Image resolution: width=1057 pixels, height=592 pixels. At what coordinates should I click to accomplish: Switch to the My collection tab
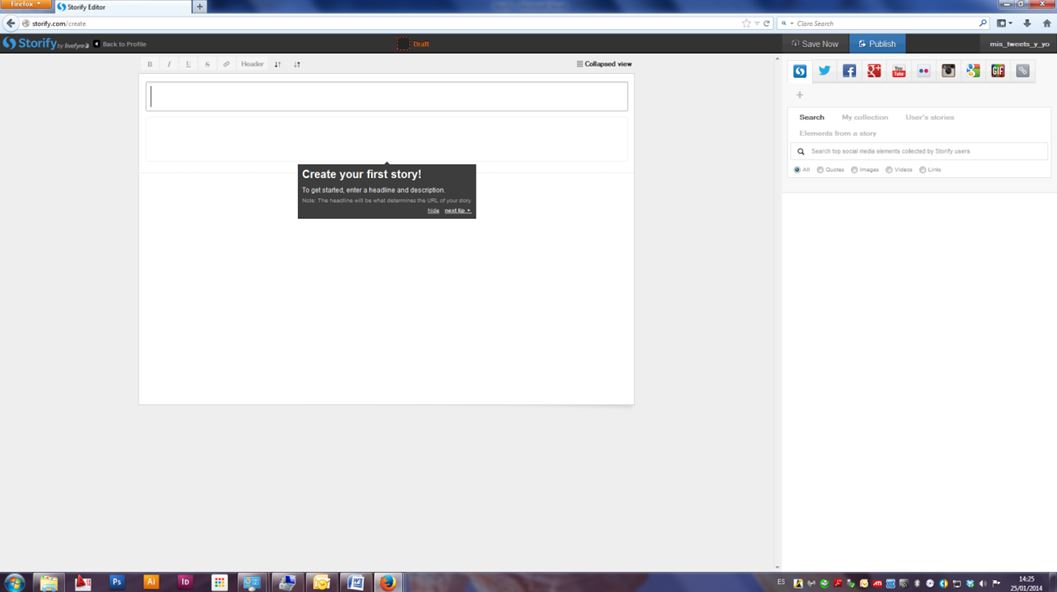[x=864, y=117]
